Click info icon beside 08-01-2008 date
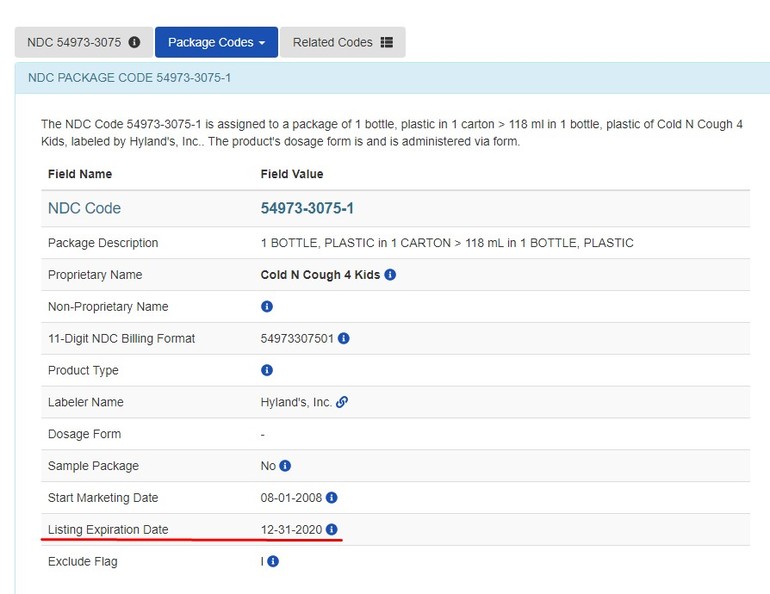Screen dimensions: 770x594 click(x=332, y=498)
